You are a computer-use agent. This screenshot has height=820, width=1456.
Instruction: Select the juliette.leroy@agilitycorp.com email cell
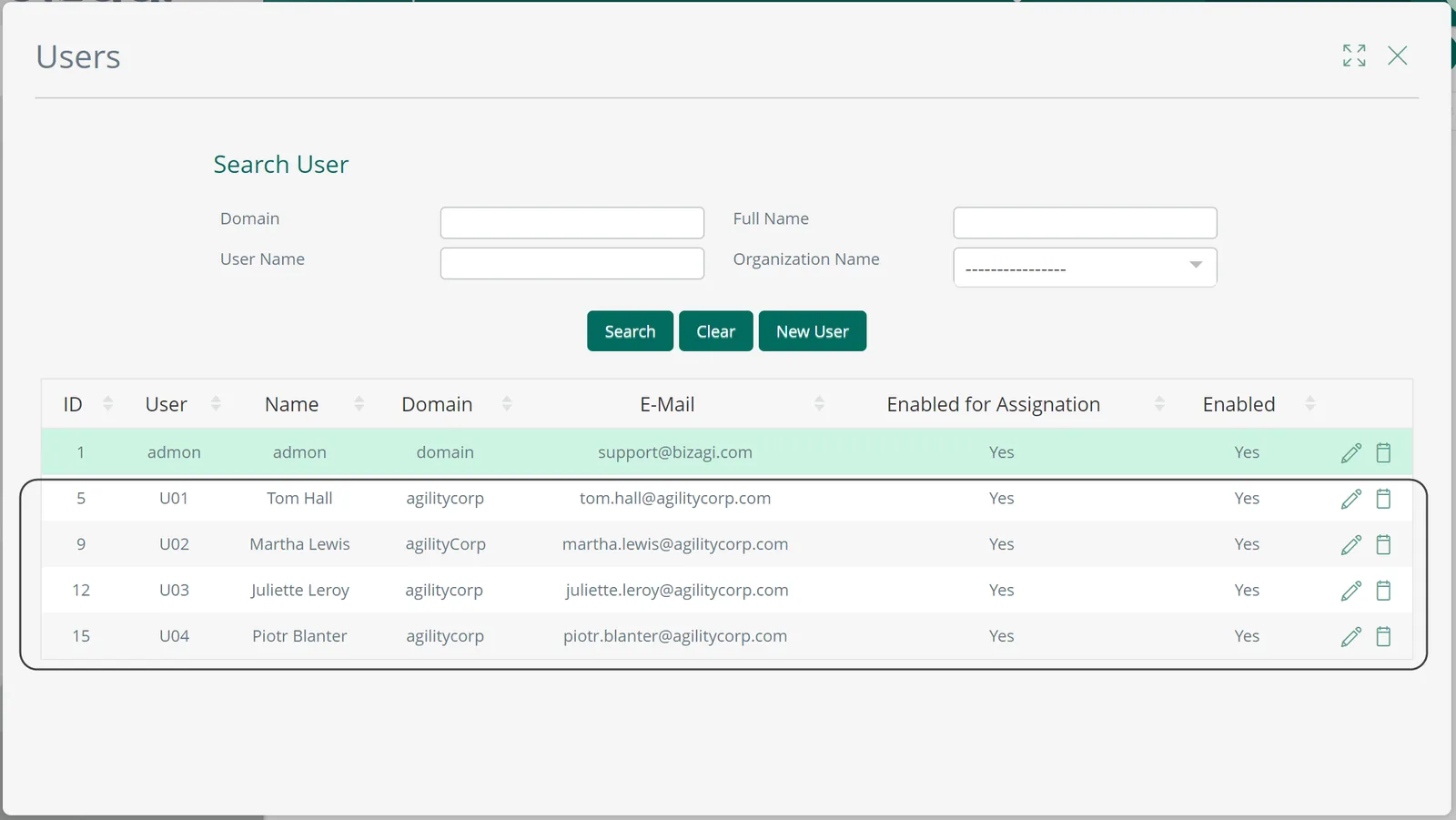677,591
